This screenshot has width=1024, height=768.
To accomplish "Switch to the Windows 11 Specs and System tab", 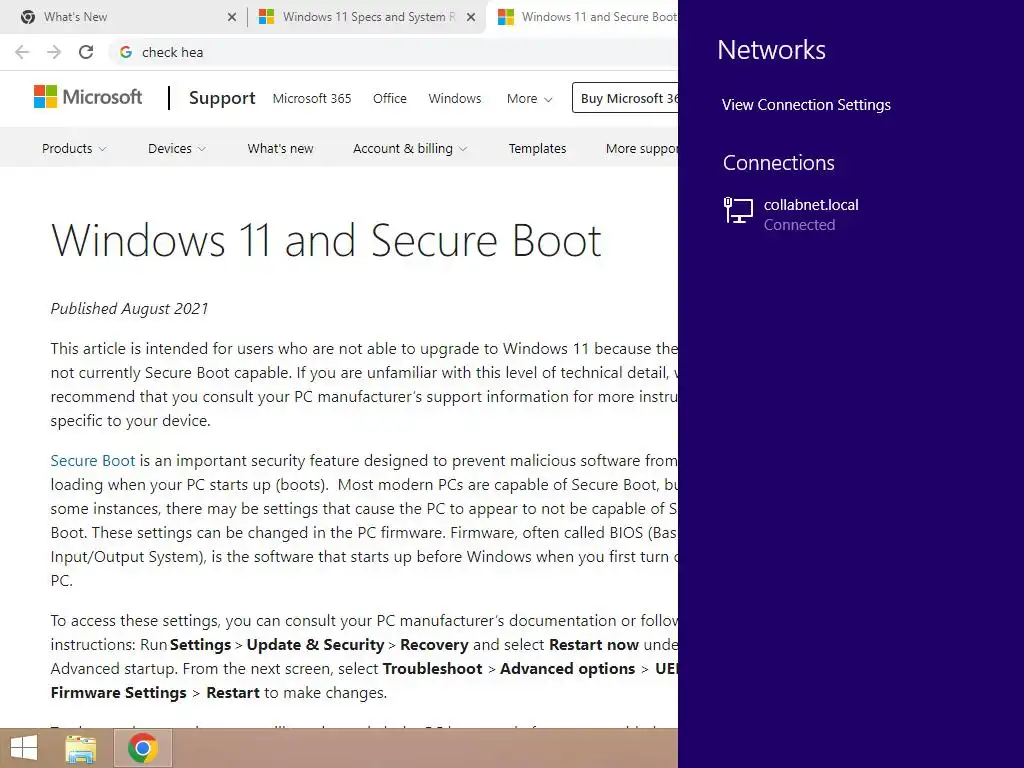I will [369, 17].
